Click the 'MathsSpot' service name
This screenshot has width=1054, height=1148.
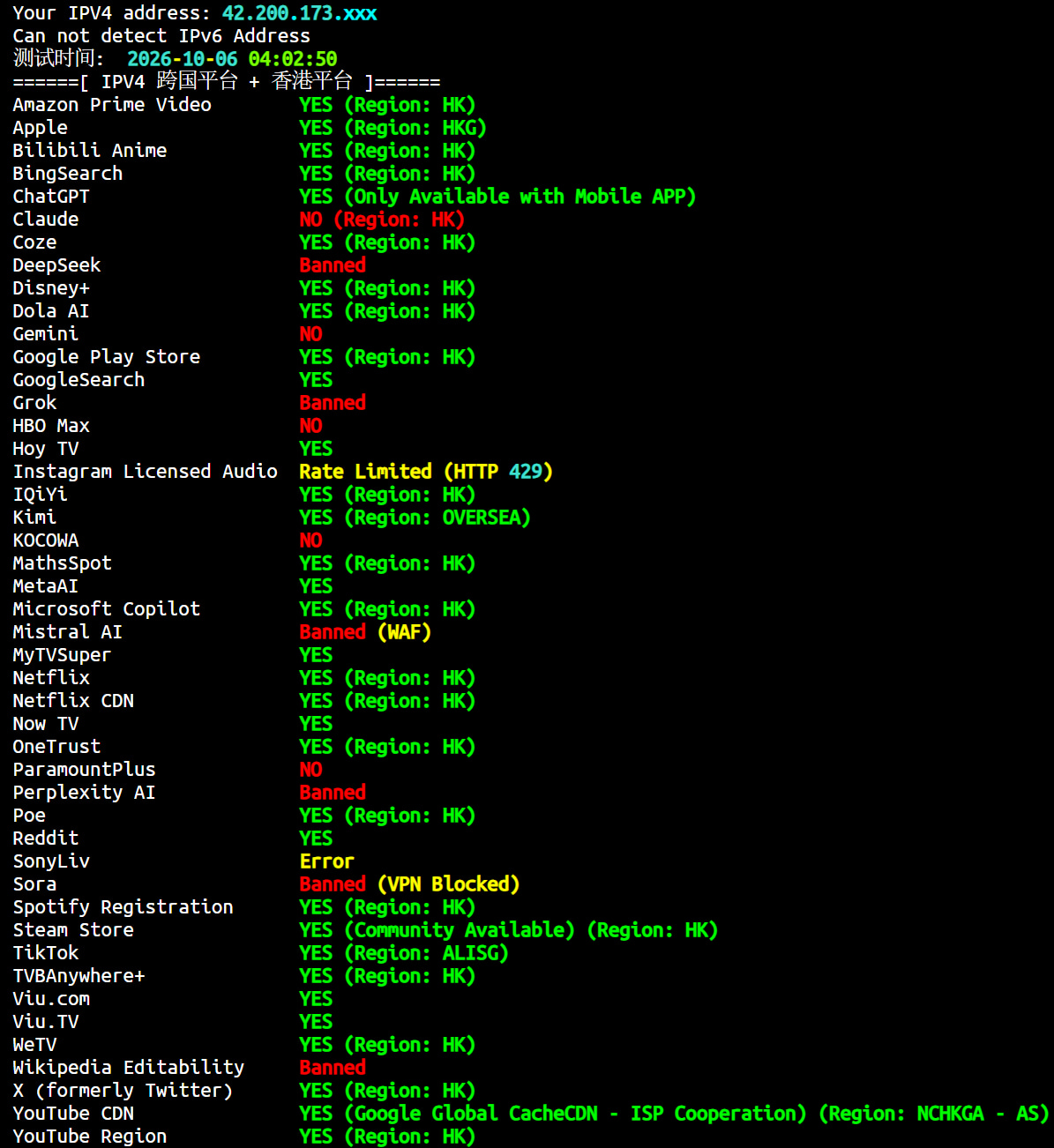[x=63, y=563]
